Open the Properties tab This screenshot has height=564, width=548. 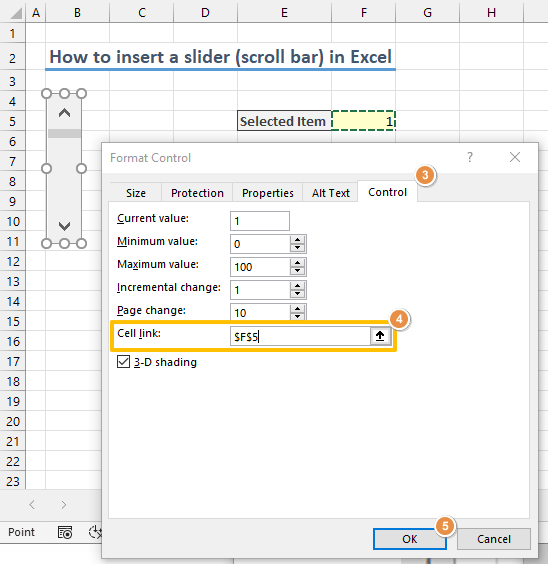coord(268,193)
